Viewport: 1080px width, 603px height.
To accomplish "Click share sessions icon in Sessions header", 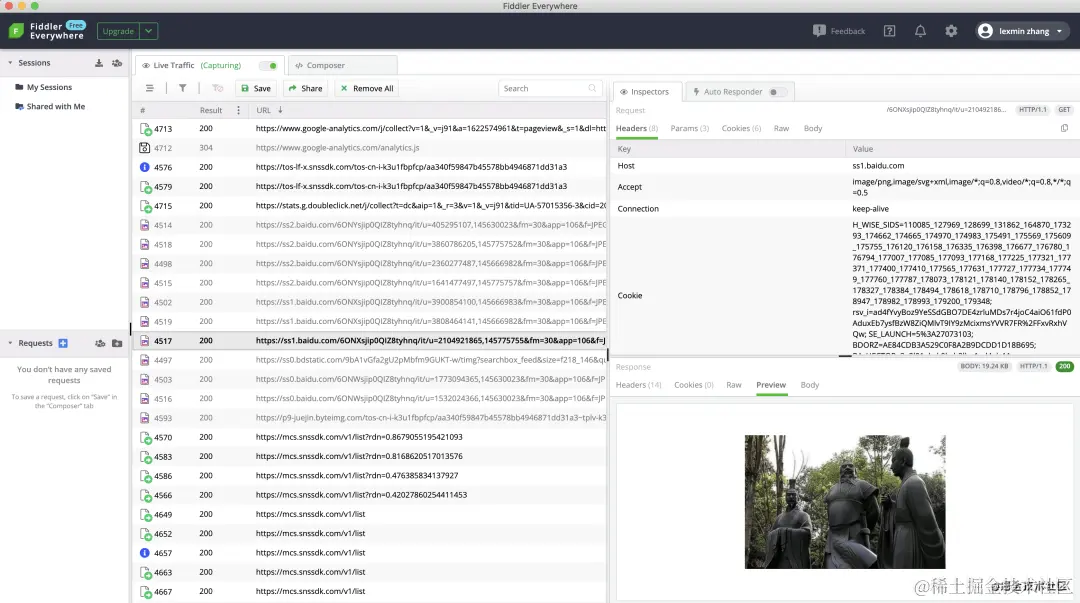I will click(x=117, y=63).
